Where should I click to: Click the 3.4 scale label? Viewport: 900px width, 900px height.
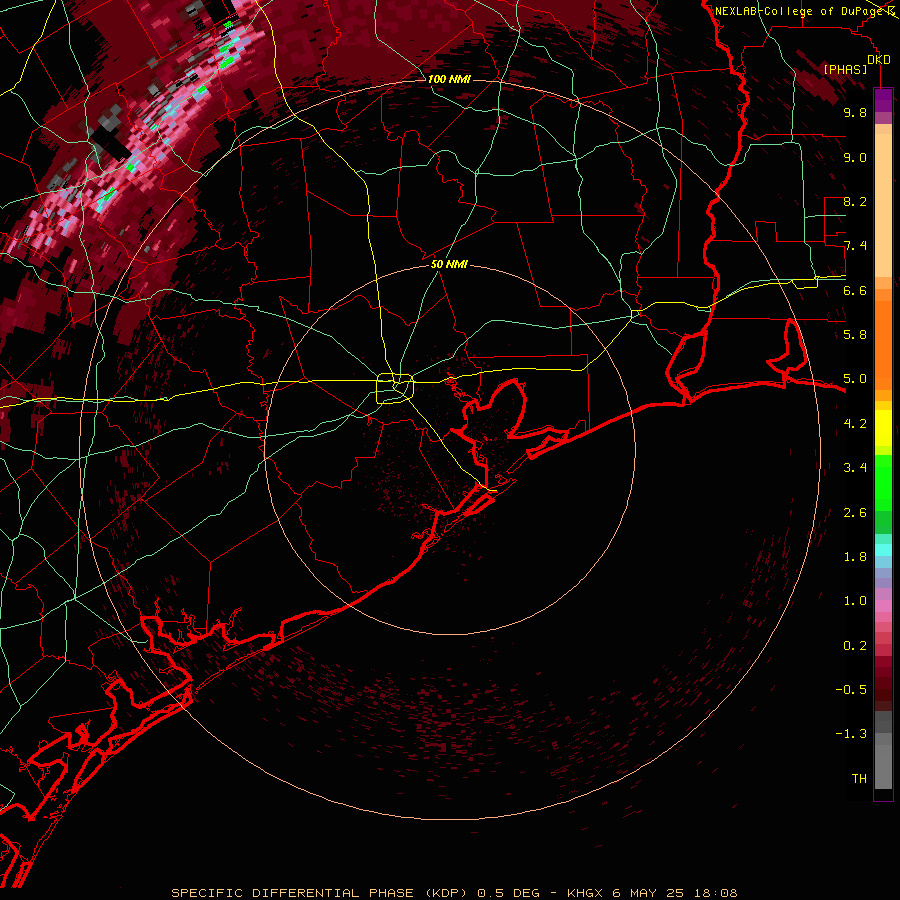[855, 468]
